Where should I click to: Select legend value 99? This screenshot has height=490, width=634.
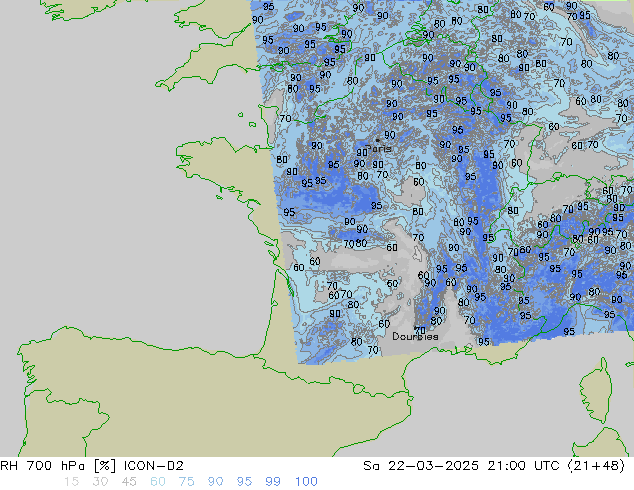273,482
